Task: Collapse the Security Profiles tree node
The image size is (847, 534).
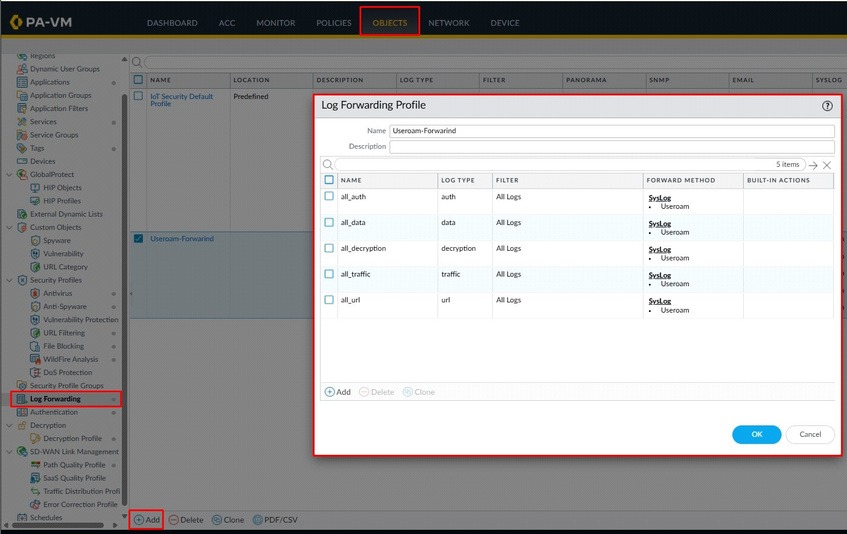Action: 9,280
